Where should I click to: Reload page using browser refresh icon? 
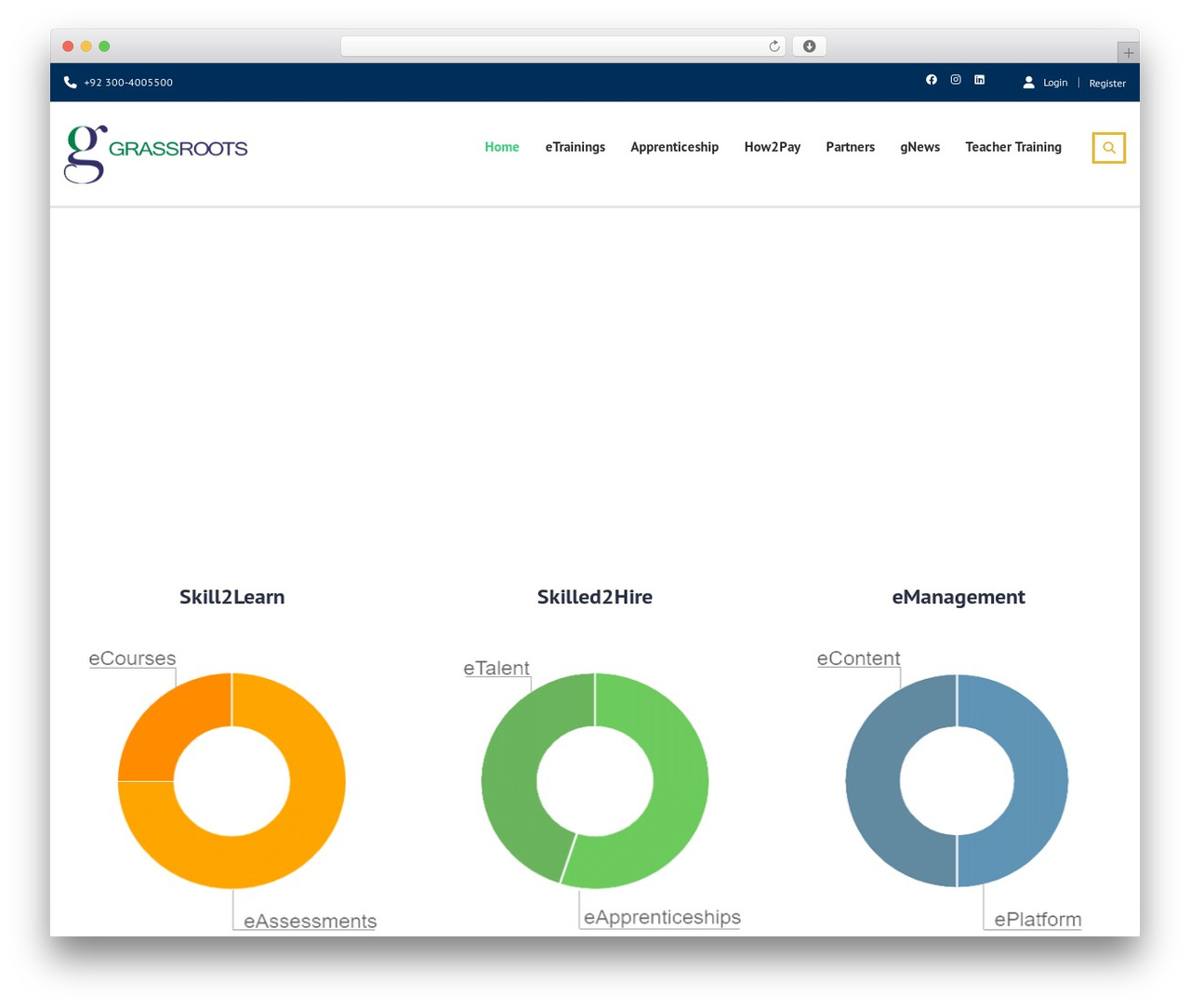click(x=773, y=46)
